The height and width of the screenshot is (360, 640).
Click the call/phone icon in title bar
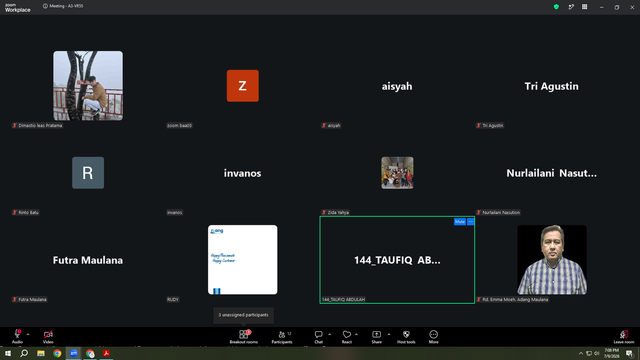point(571,7)
